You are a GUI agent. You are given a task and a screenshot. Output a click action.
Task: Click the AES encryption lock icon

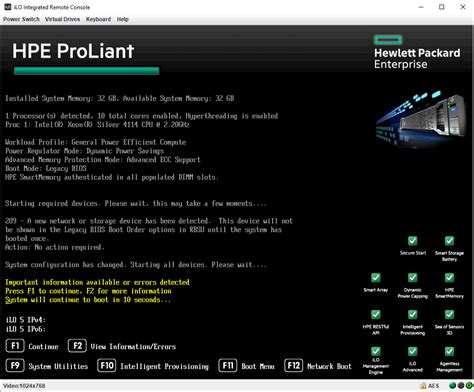[423, 386]
